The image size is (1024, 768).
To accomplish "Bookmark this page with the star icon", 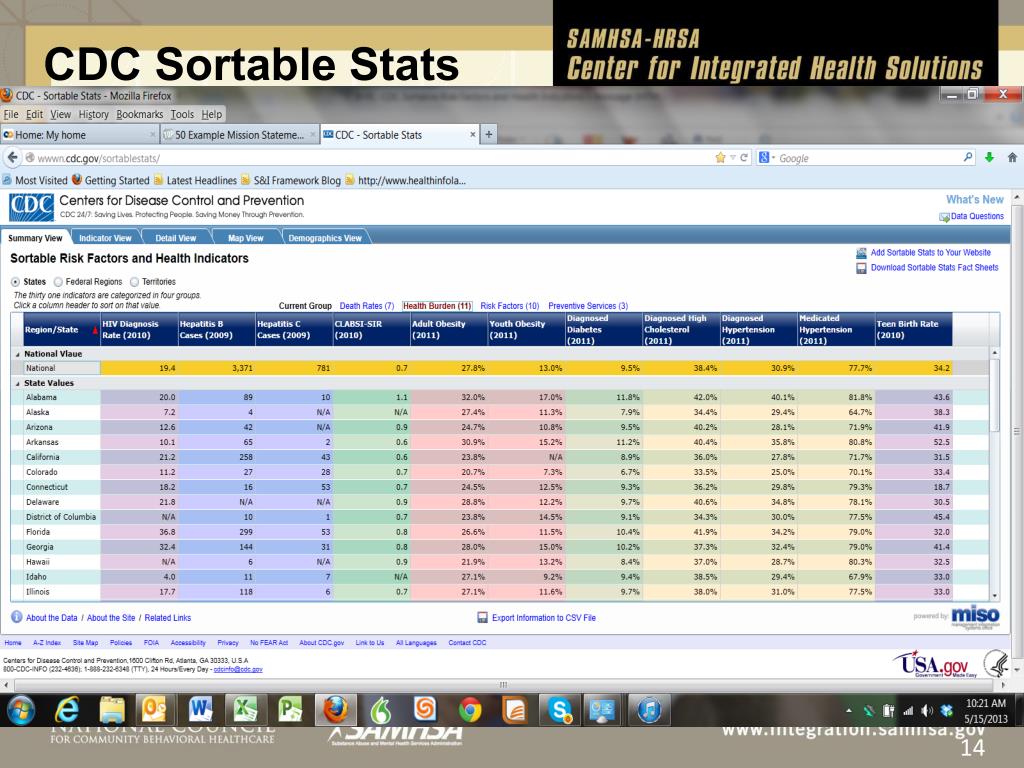I will click(720, 157).
